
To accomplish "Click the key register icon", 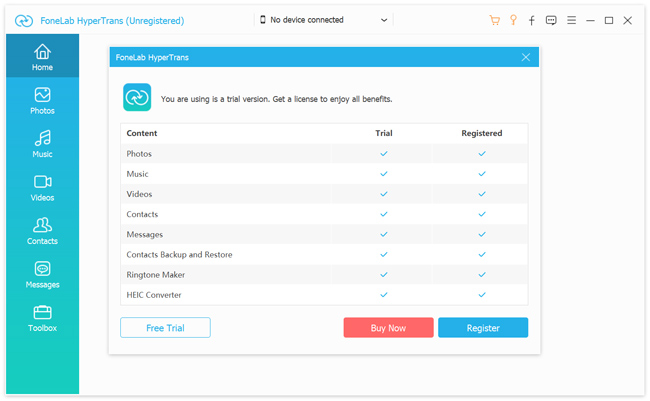I will [x=513, y=20].
